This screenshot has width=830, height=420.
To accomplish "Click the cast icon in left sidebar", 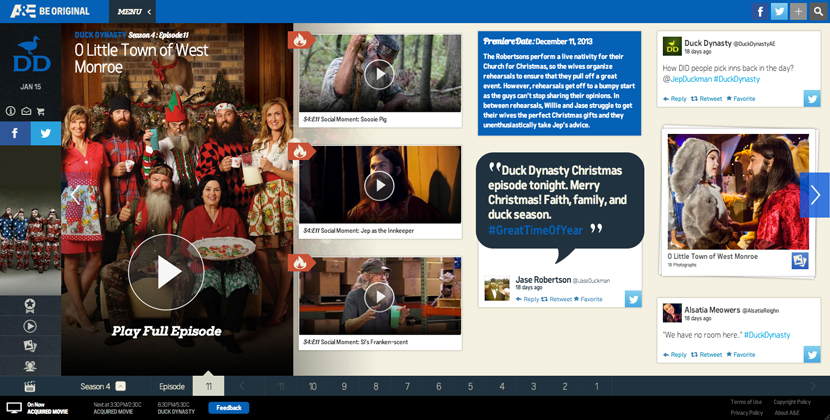I will pos(30,365).
